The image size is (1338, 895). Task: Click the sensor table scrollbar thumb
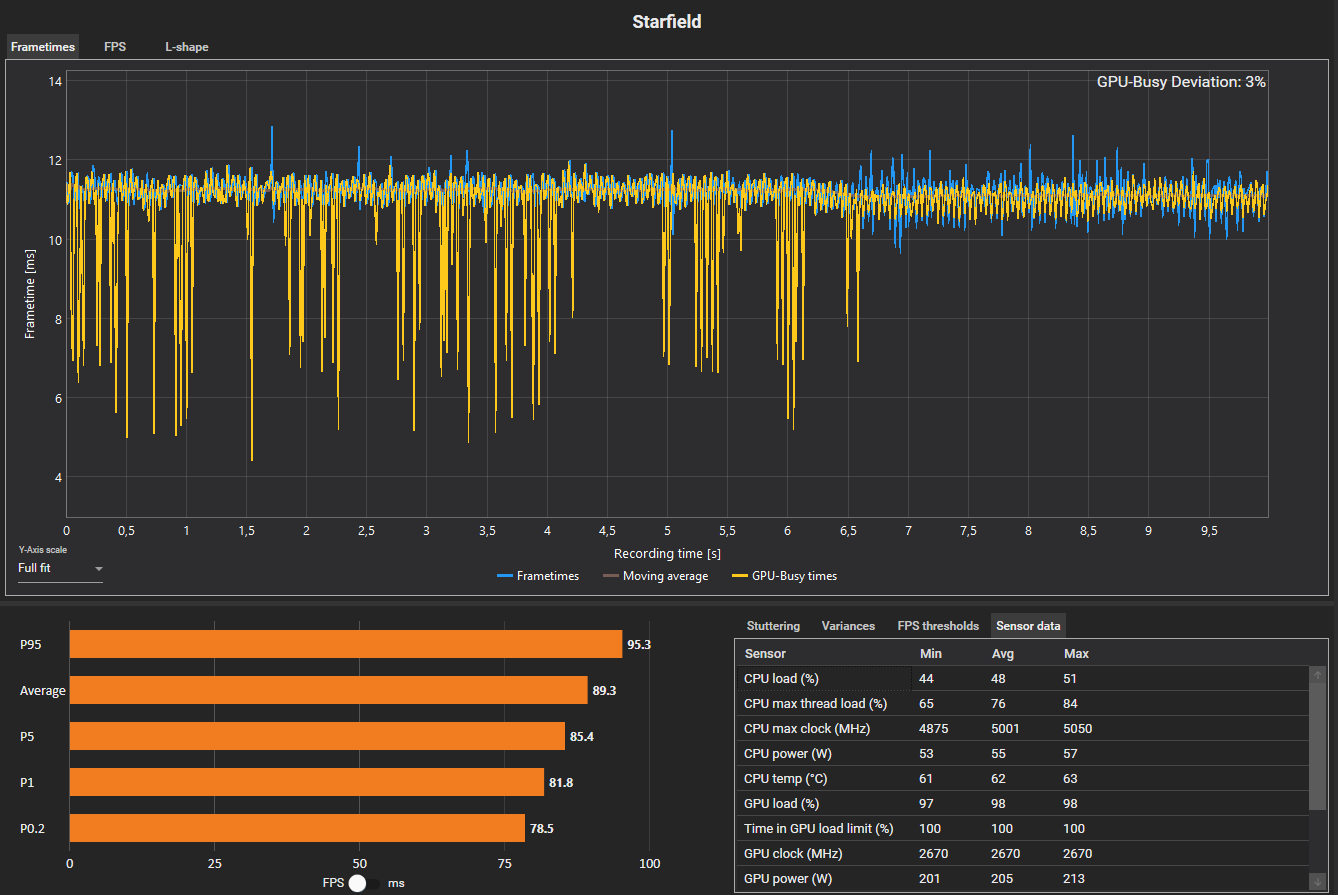[1317, 748]
